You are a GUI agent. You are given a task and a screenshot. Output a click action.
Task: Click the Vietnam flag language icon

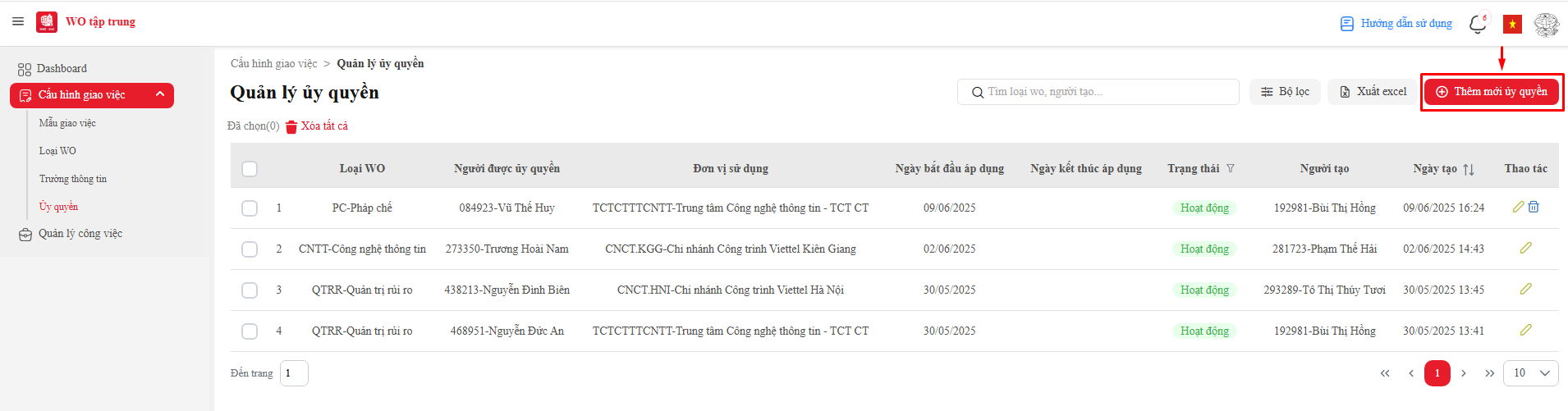point(1512,25)
